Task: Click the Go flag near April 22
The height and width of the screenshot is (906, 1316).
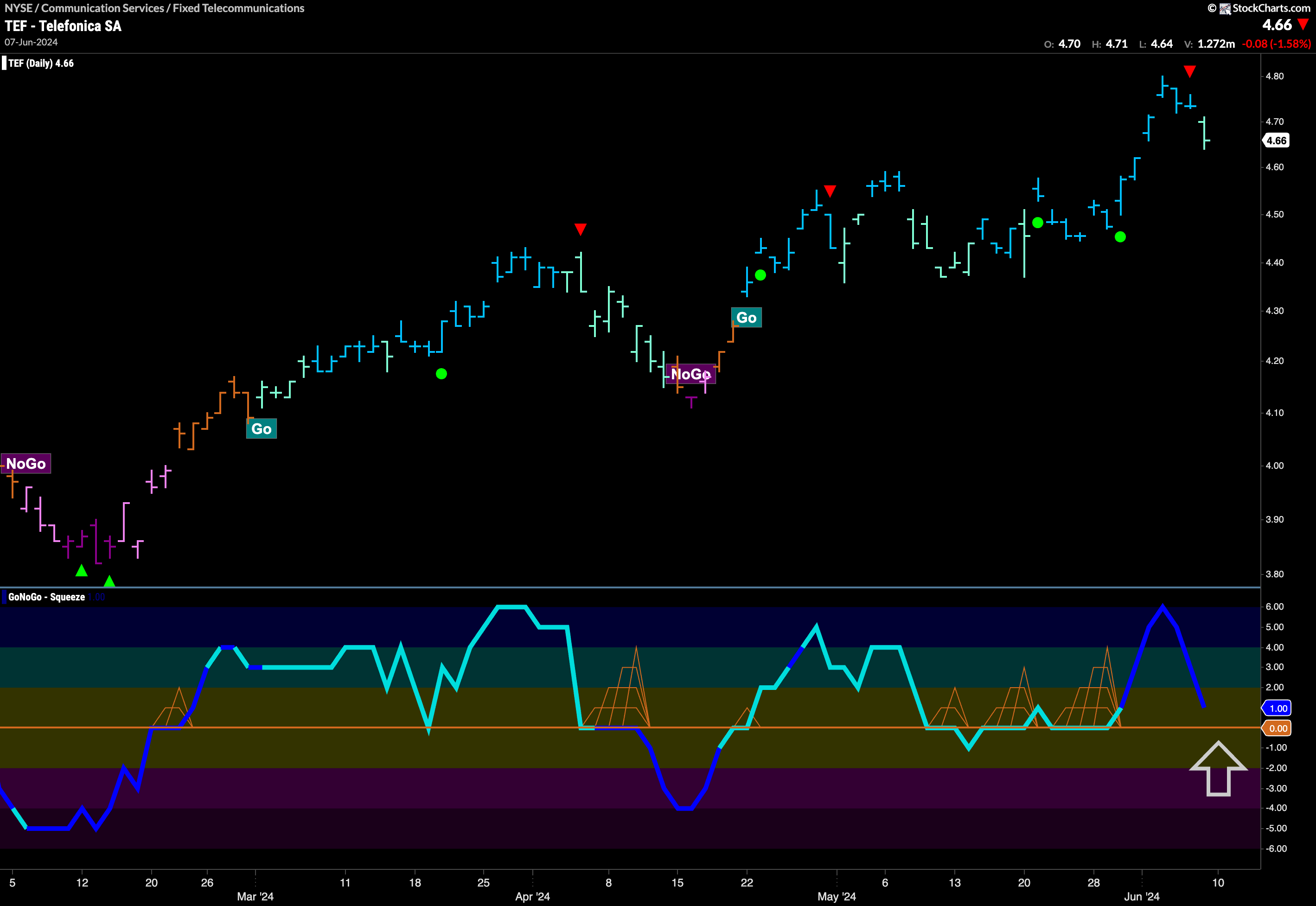Action: coord(747,317)
